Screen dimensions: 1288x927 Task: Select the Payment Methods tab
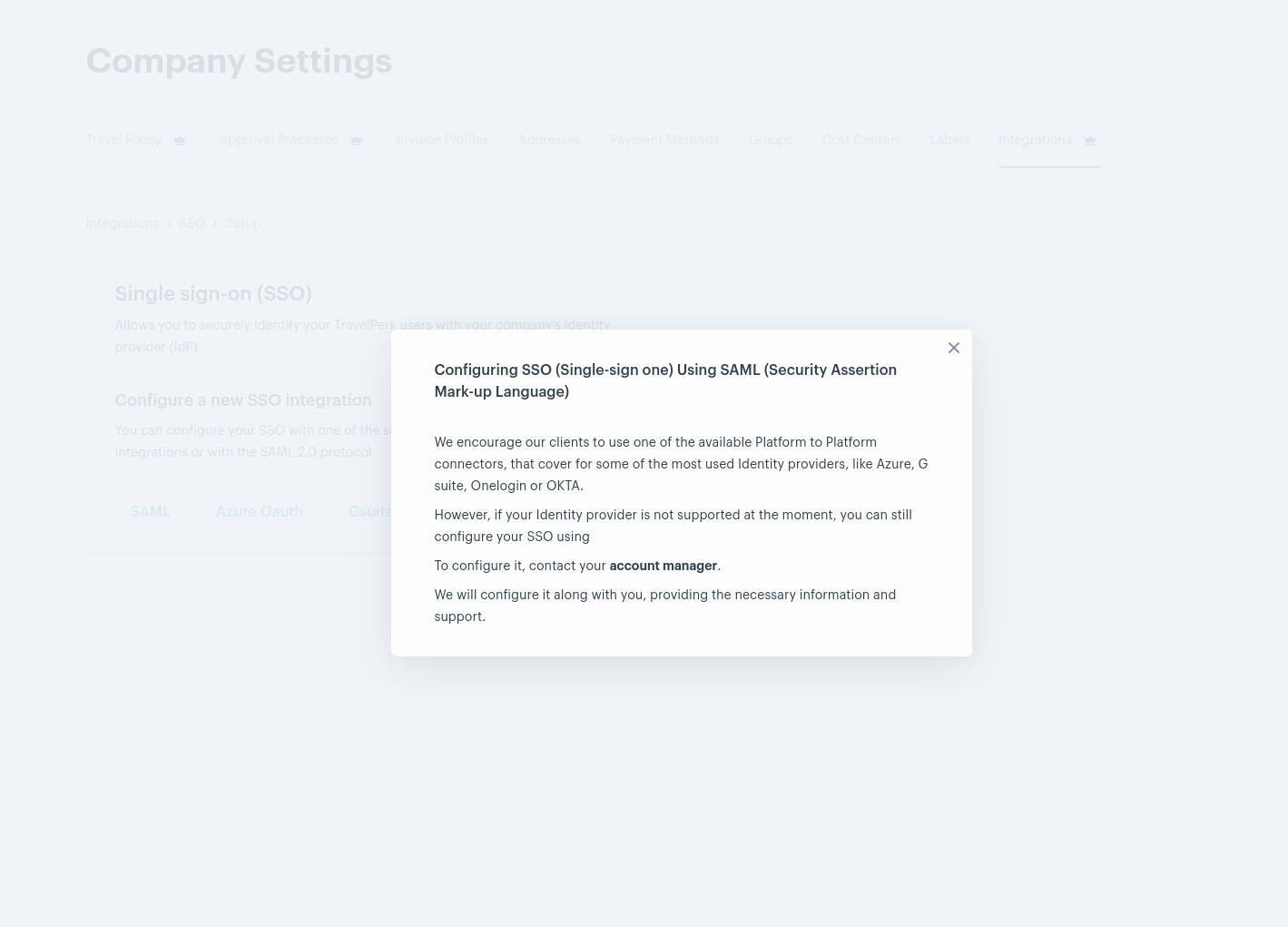pos(664,140)
